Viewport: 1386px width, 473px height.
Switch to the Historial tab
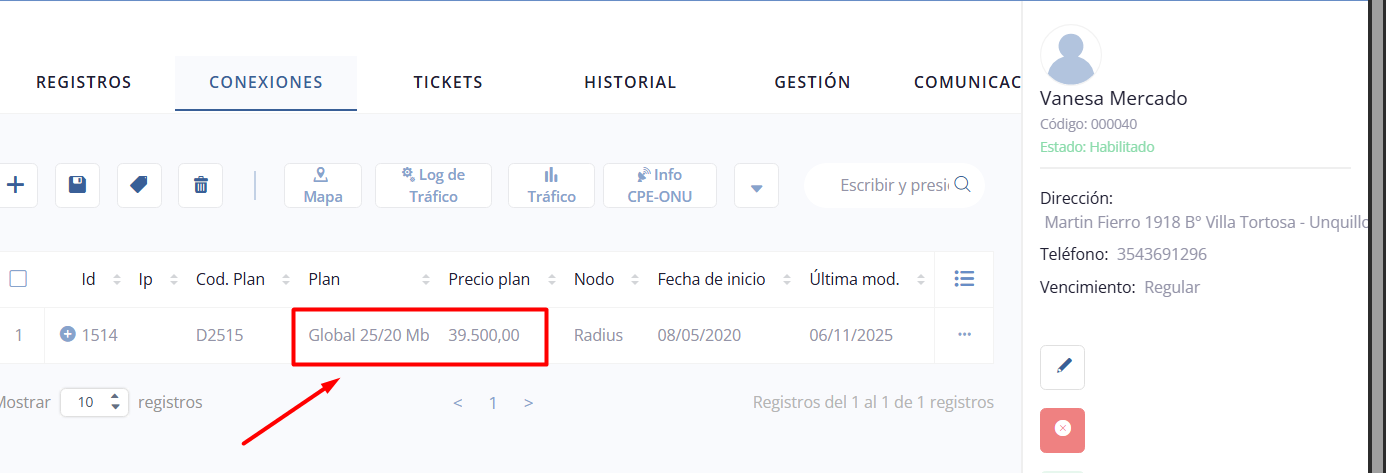[630, 82]
